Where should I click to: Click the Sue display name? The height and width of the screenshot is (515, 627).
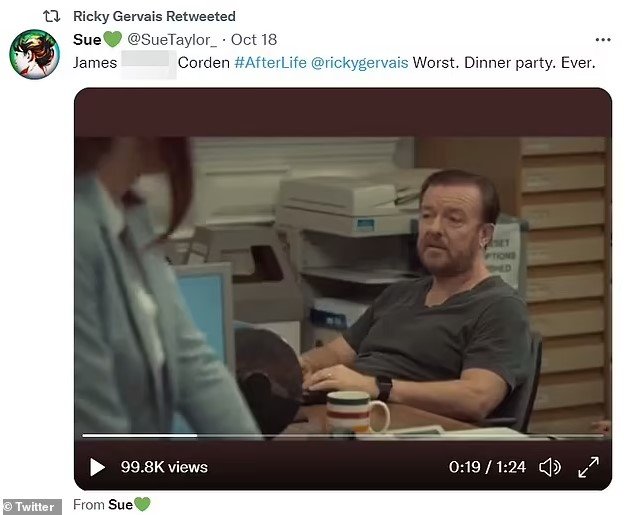click(x=87, y=40)
